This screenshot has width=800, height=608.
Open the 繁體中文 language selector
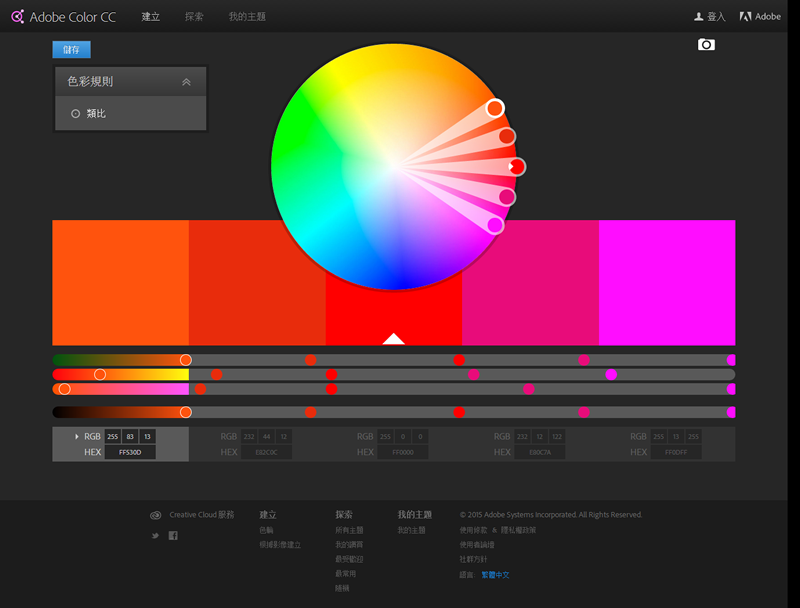click(x=495, y=575)
